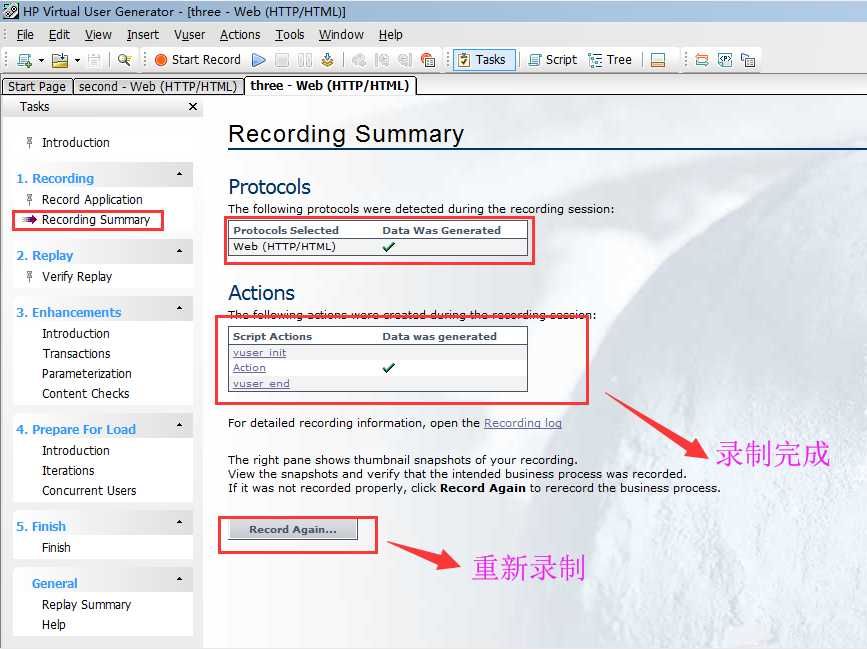Open the Transactions task
This screenshot has height=649, width=867.
pos(76,354)
